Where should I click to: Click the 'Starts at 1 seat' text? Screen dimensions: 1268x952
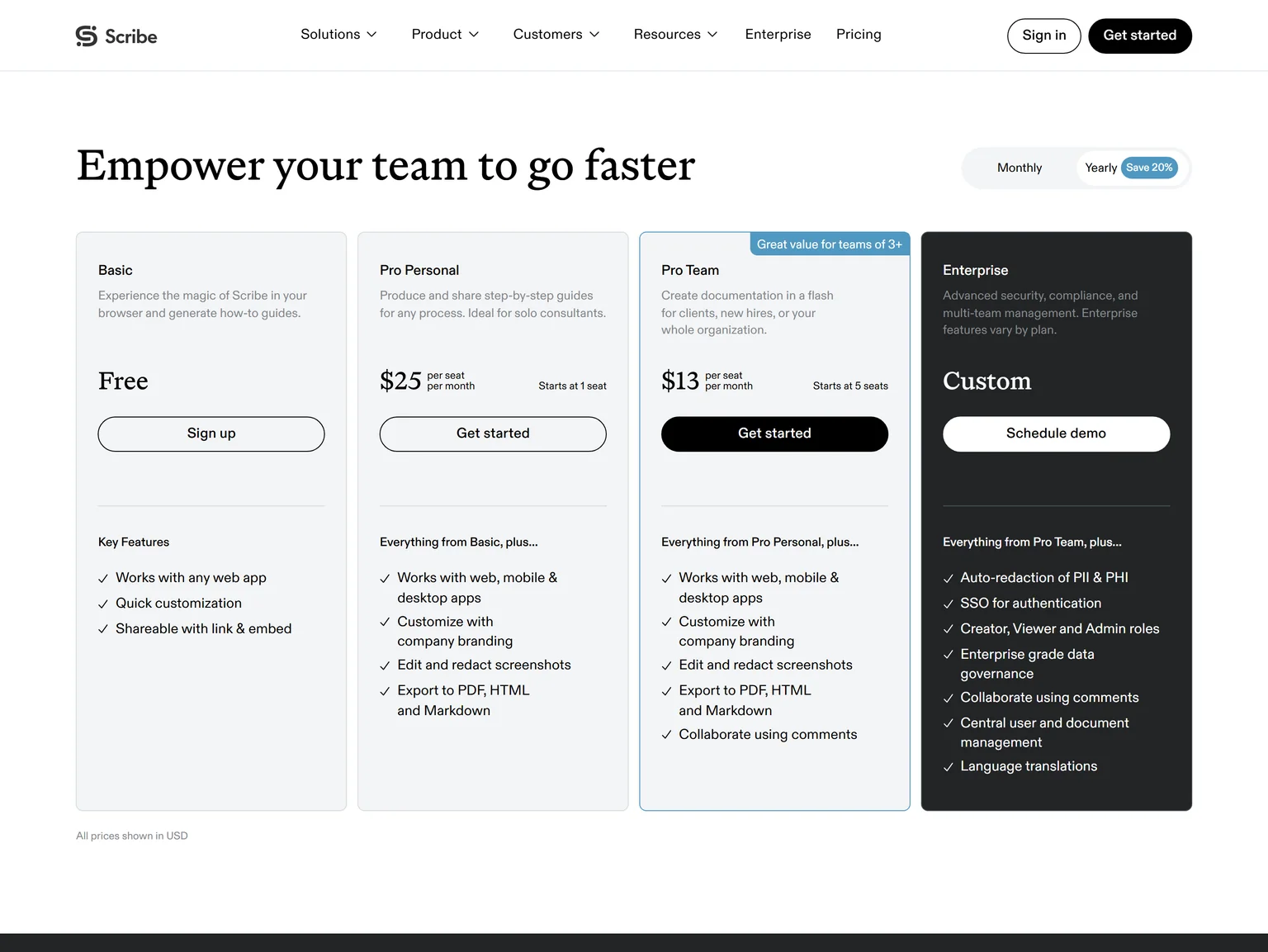(x=572, y=386)
